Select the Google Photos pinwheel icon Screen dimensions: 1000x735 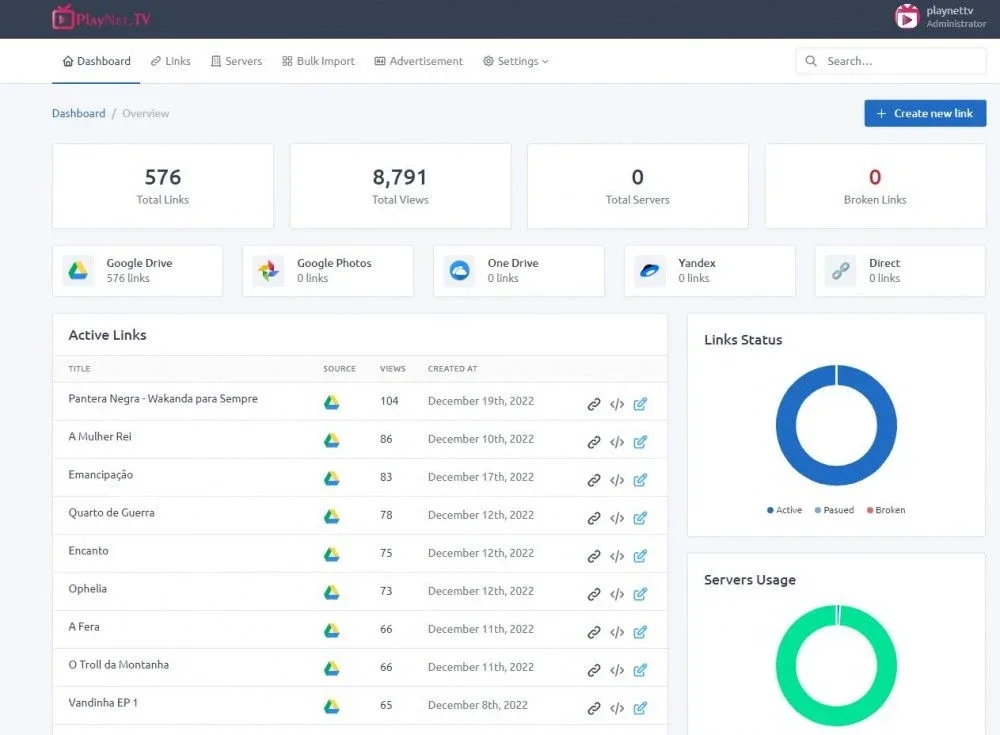[x=268, y=271]
